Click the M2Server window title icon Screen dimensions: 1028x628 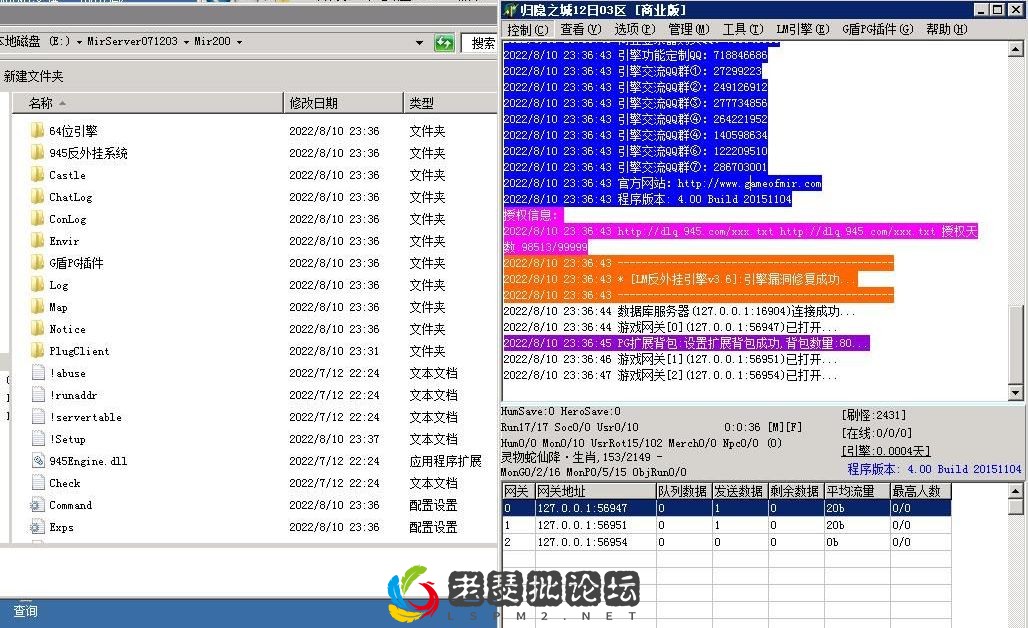(x=511, y=10)
